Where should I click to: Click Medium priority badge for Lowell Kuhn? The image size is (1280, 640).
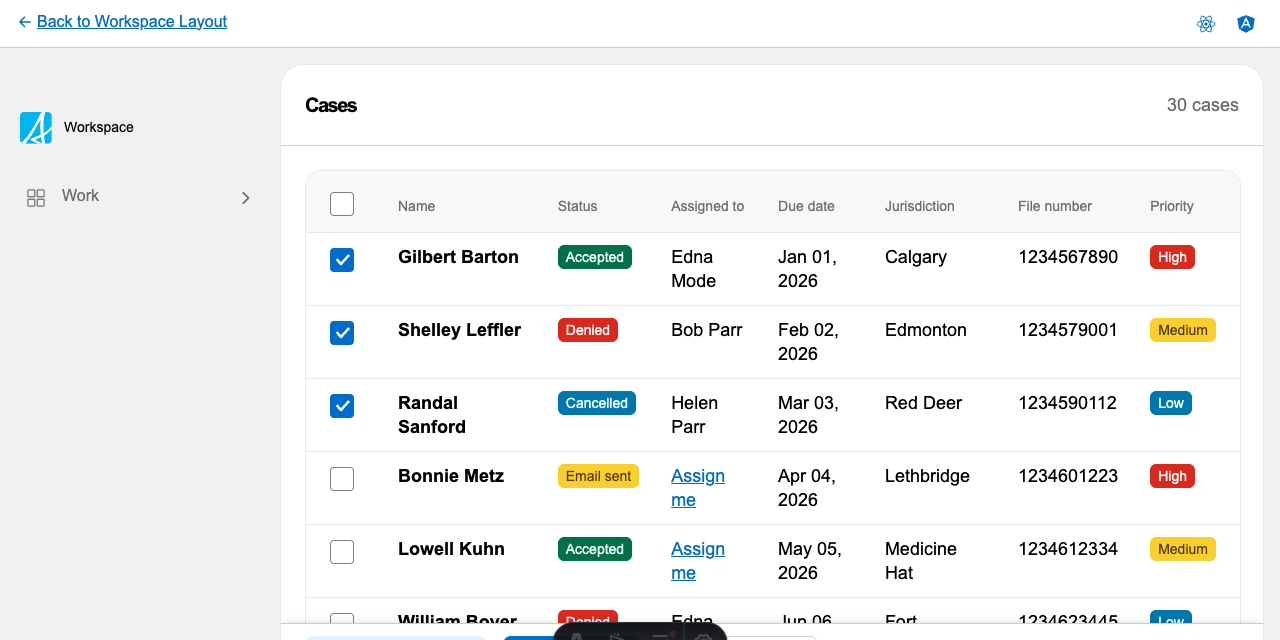[1183, 549]
